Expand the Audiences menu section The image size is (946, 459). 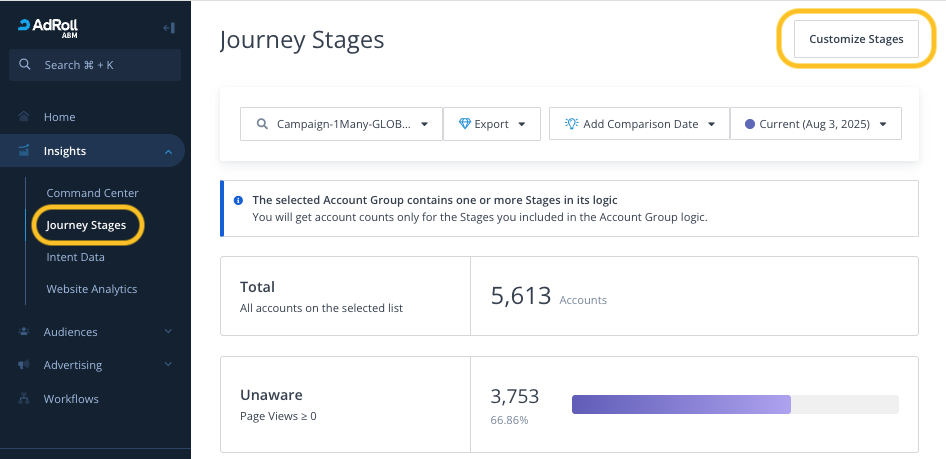(x=168, y=332)
